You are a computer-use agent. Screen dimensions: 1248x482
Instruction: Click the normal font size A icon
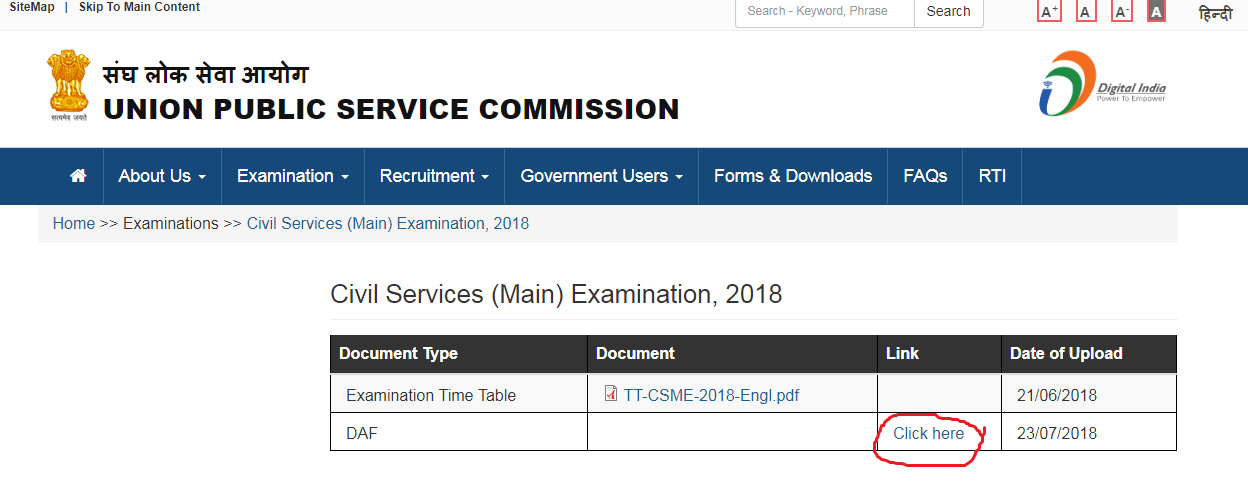pos(1086,12)
